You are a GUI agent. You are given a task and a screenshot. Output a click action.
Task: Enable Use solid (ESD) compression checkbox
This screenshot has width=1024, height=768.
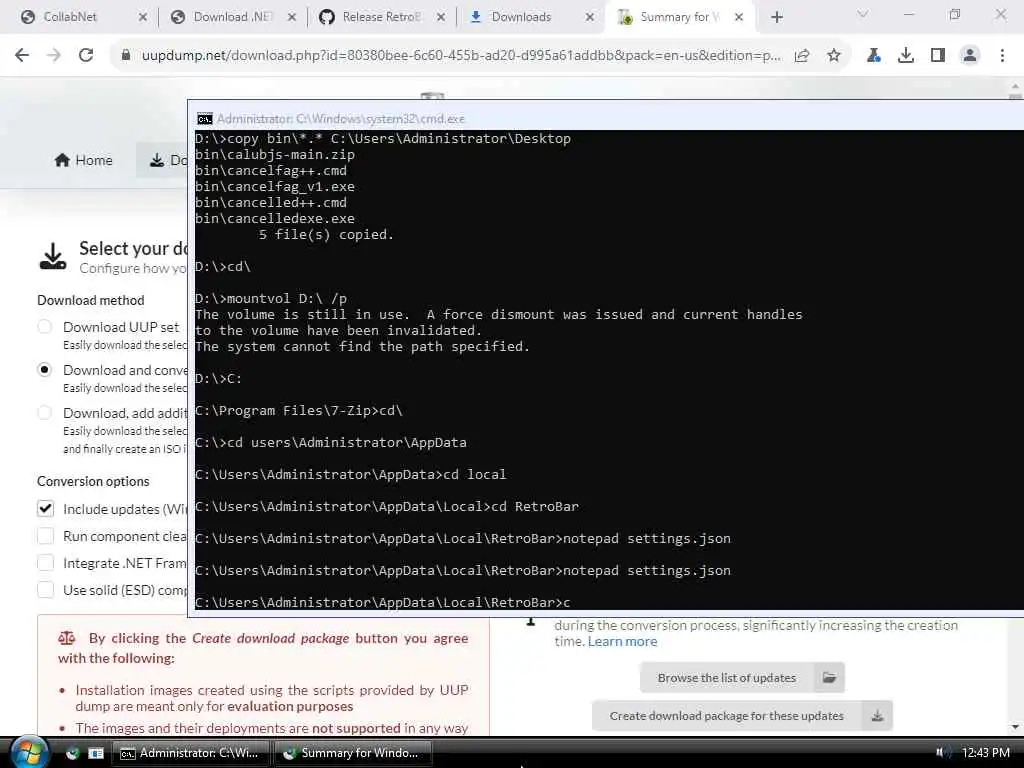(x=45, y=590)
